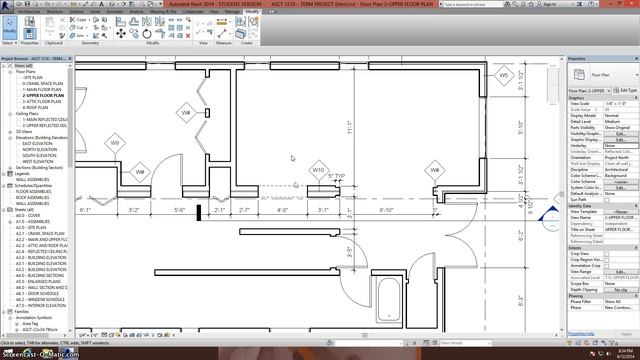The width and height of the screenshot is (640, 360).
Task: Open the Manage ribbon tab
Action: click(x=232, y=12)
